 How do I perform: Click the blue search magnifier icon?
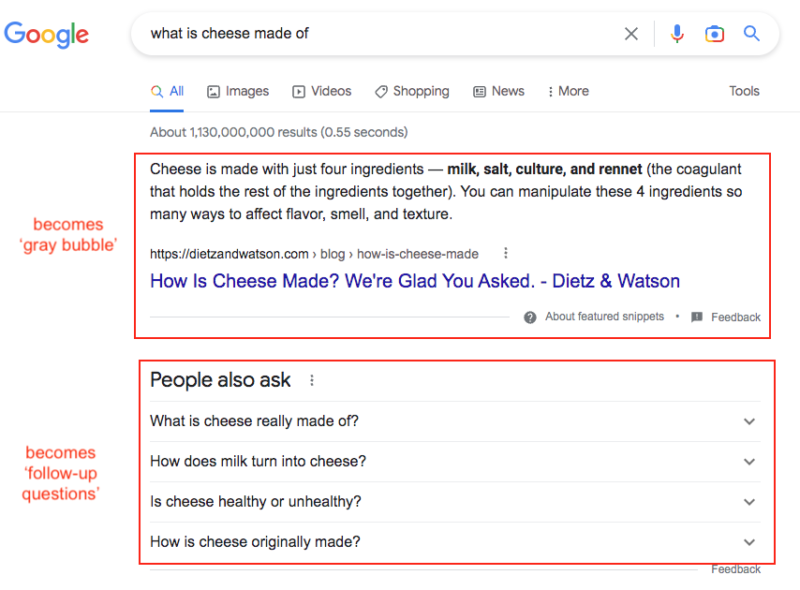[752, 34]
